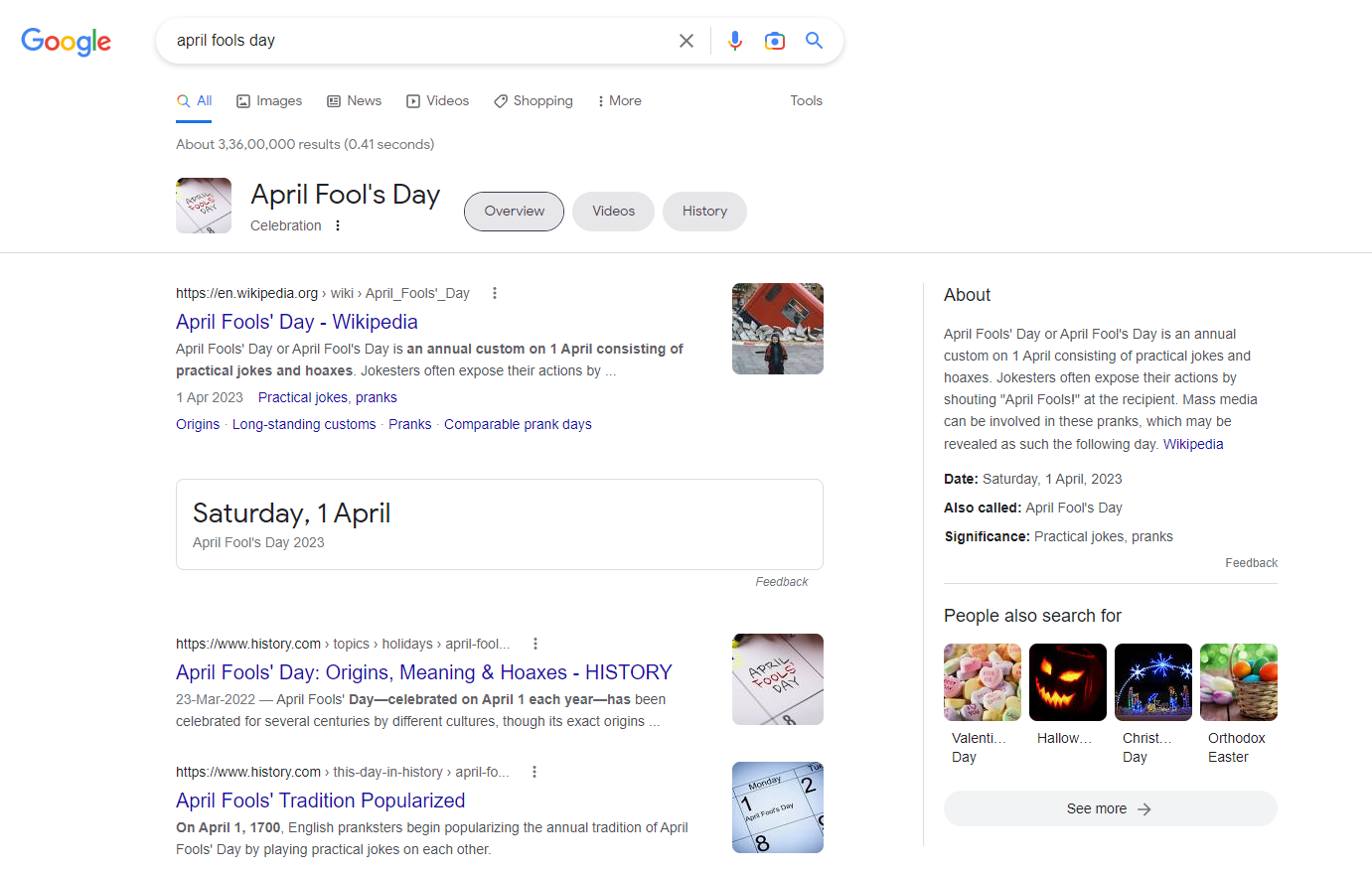Open Valentine's Day related search

click(x=982, y=705)
